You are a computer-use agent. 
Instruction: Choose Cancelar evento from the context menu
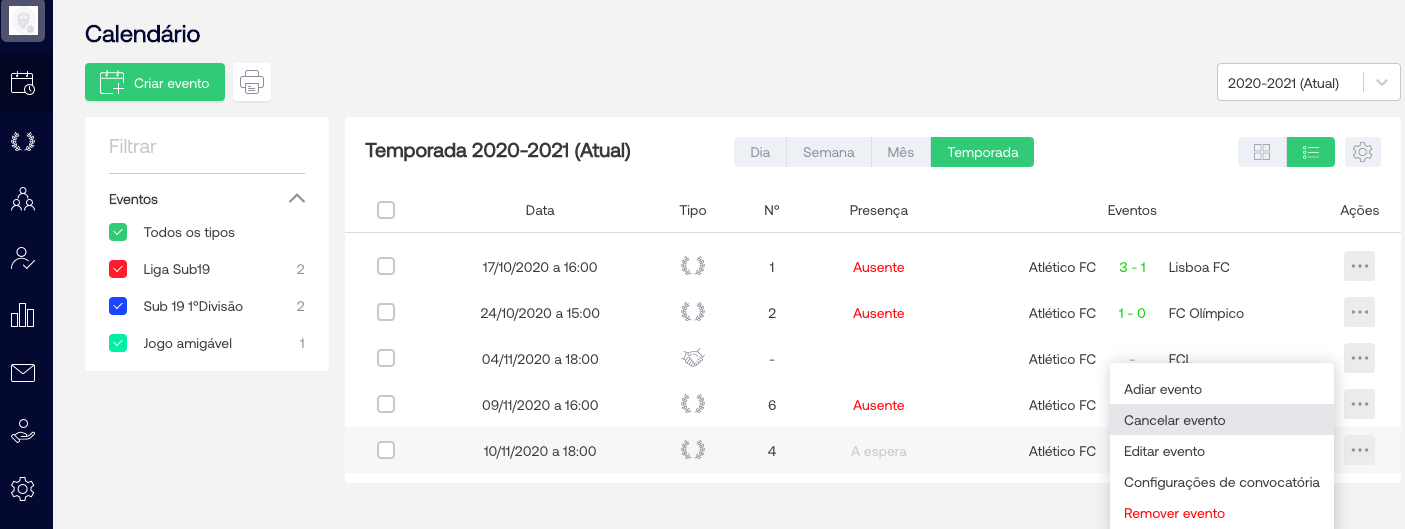pyautogui.click(x=1175, y=420)
